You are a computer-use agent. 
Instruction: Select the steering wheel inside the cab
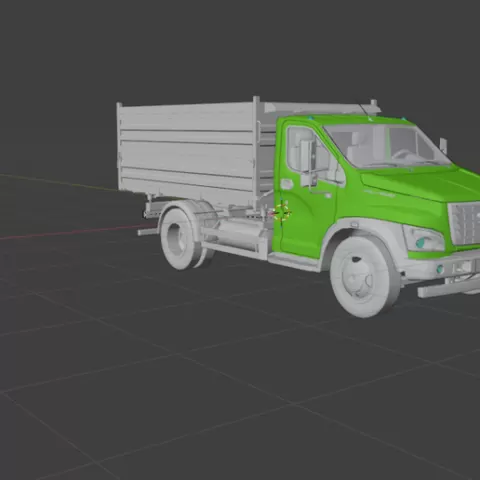pyautogui.click(x=403, y=154)
